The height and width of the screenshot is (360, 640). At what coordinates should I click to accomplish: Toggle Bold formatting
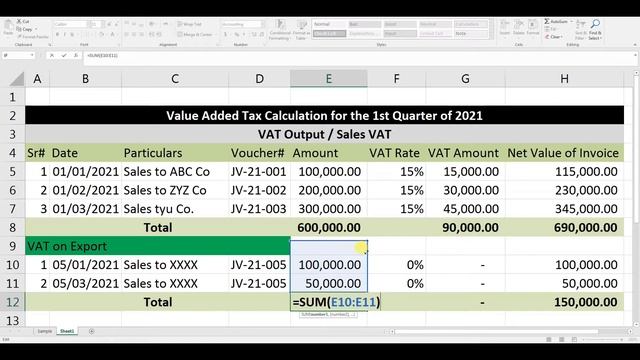(x=57, y=34)
